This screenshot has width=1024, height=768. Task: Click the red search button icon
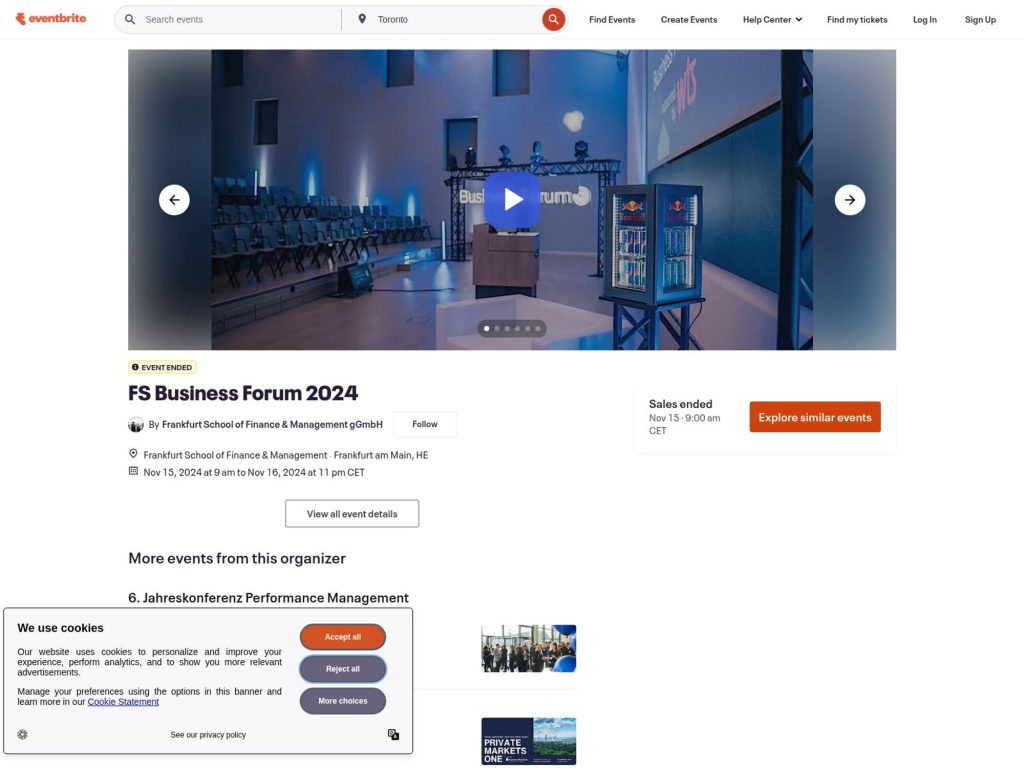click(553, 18)
